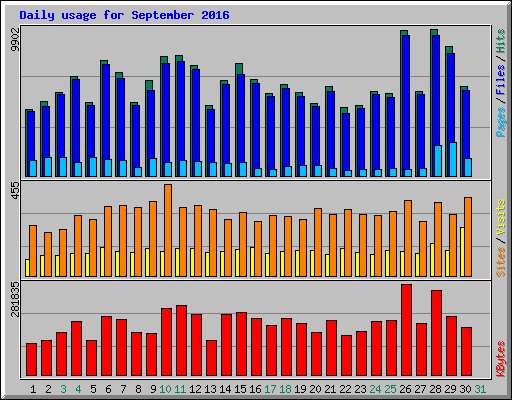Select the cyan Pages bar for day 28
The width and height of the screenshot is (512, 400).
[x=438, y=161]
